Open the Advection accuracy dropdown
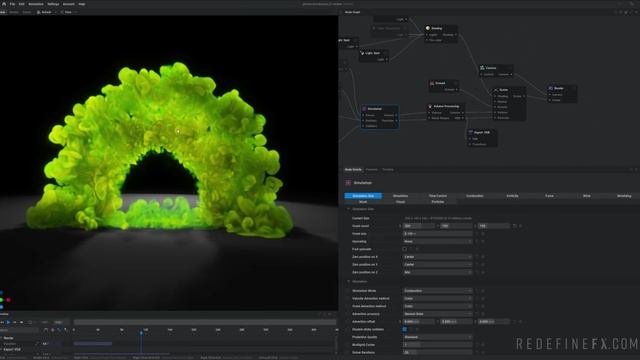The image size is (640, 360). click(x=437, y=314)
